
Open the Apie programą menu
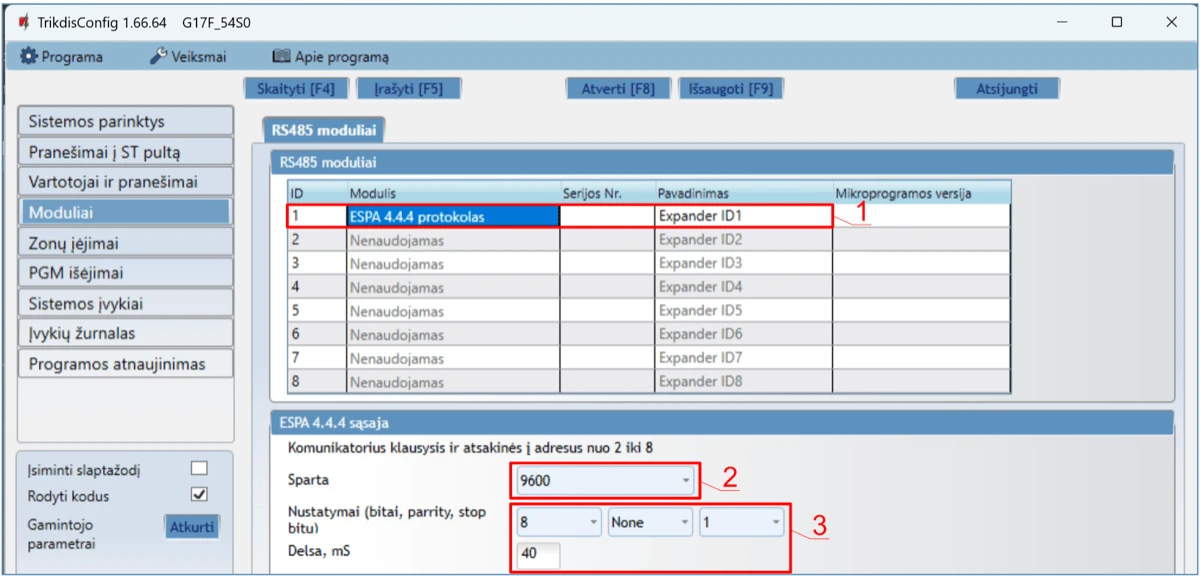coord(331,57)
